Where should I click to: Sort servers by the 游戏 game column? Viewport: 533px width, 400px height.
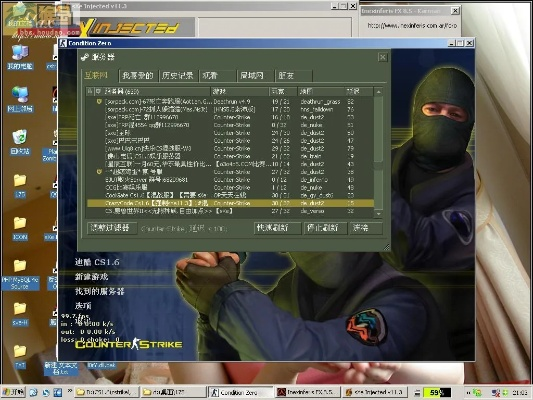(x=240, y=91)
